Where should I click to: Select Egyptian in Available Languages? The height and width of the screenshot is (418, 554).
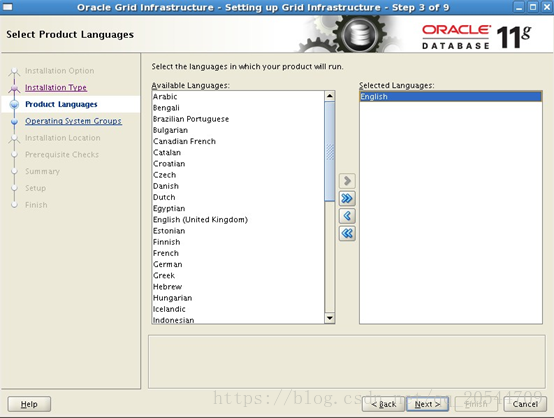coord(238,208)
